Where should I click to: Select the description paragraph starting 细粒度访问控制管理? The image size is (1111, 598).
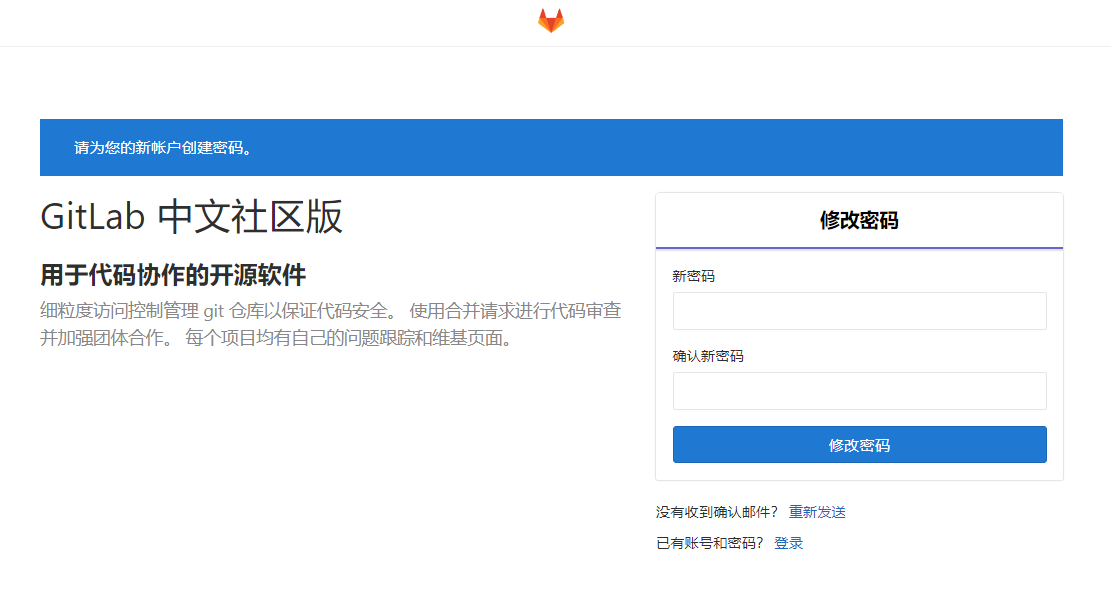(331, 325)
